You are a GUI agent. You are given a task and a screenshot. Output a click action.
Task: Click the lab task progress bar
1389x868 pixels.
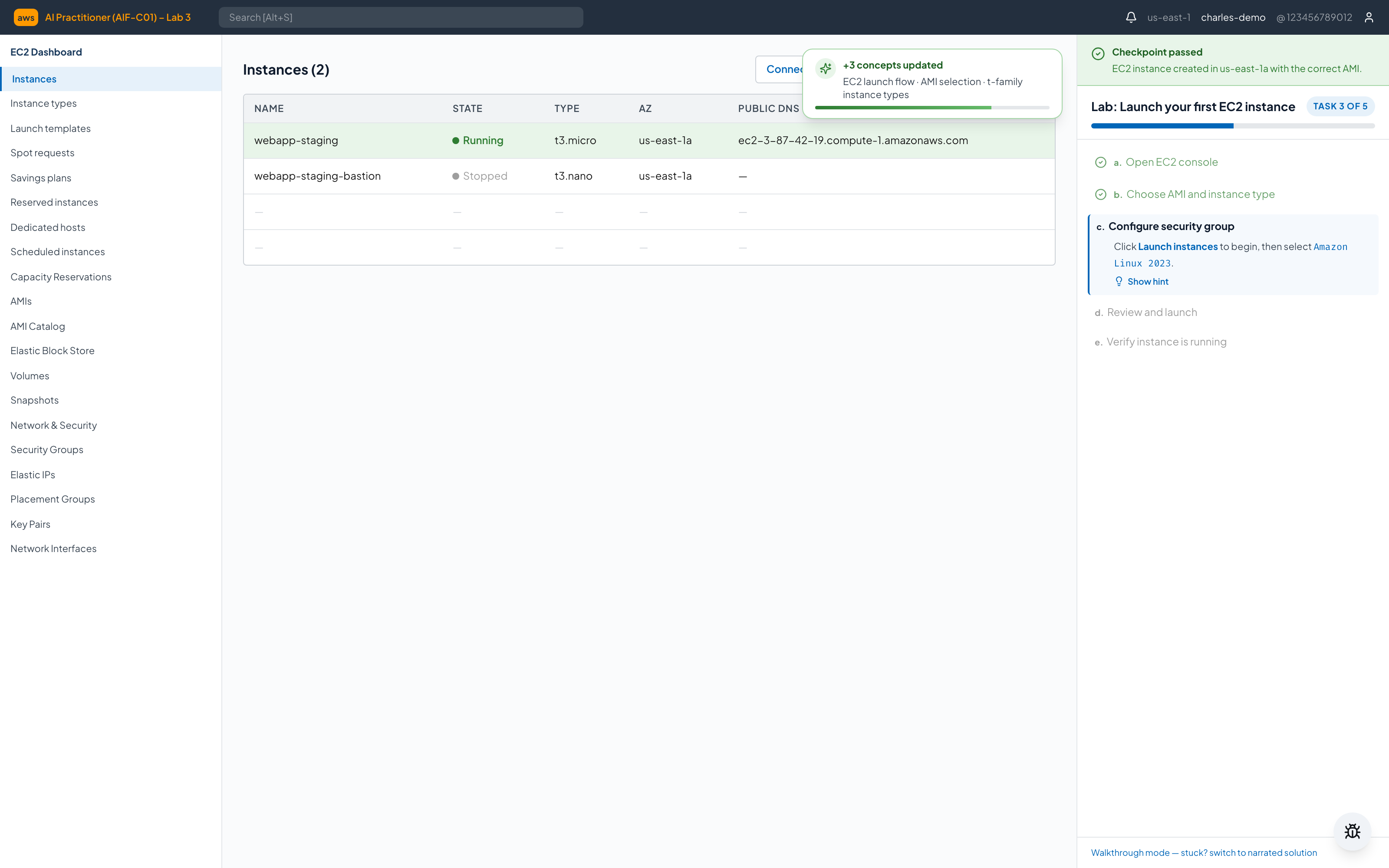(1232, 126)
